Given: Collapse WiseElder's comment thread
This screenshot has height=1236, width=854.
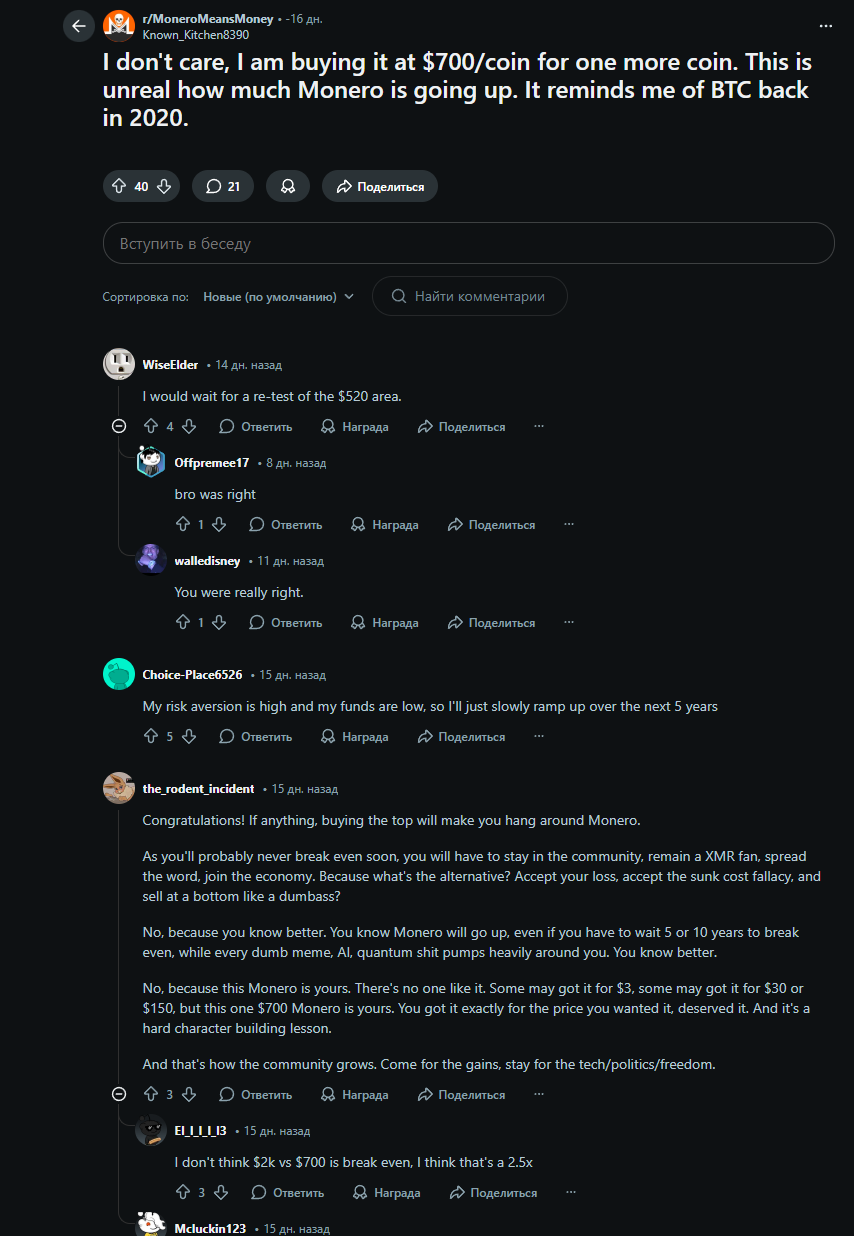Looking at the screenshot, I should coord(119,427).
